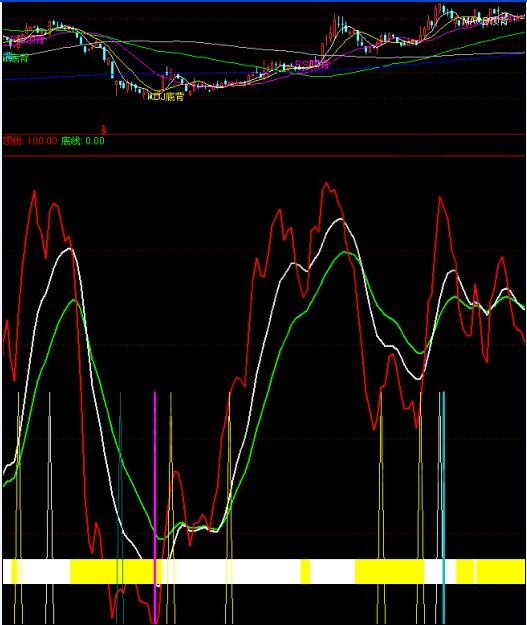Select the tall peak of the red oscillator line

coord(326,183)
